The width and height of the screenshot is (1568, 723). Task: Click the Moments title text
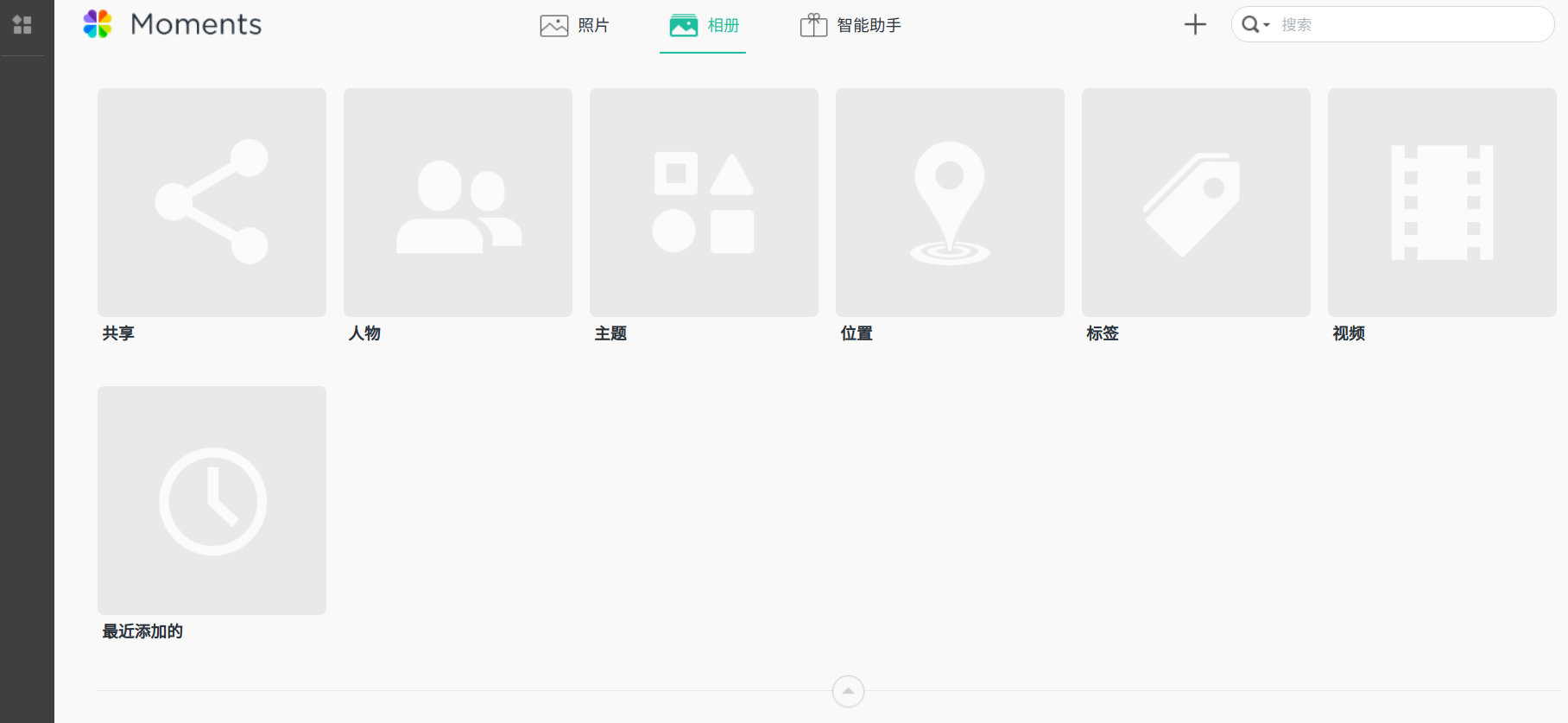(x=196, y=24)
